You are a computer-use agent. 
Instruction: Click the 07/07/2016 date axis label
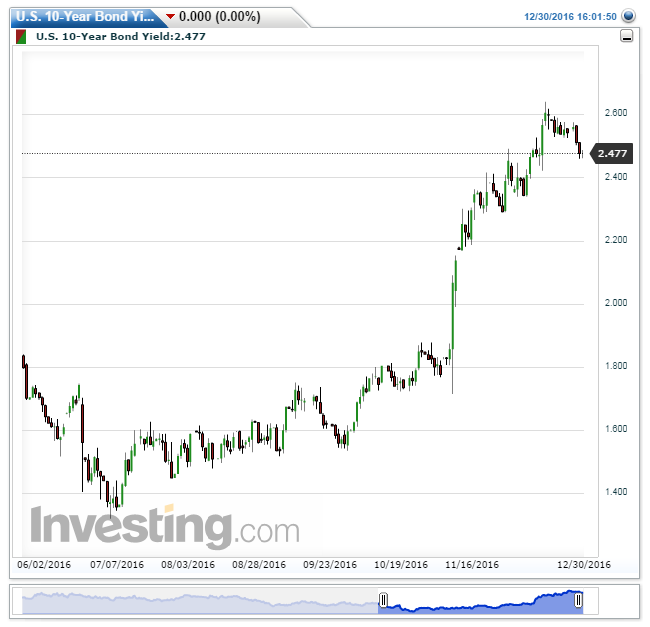click(117, 564)
